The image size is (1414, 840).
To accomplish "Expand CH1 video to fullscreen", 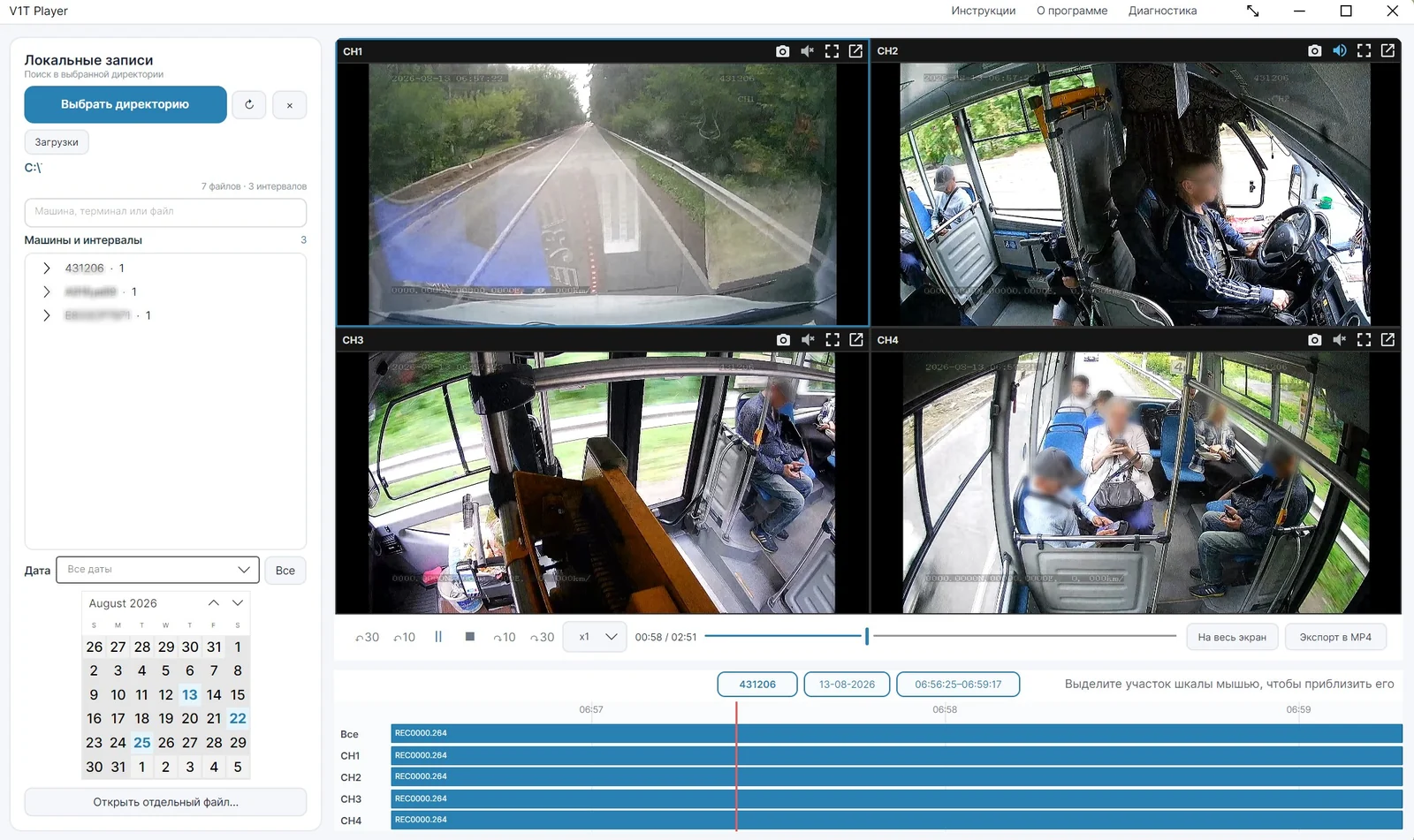I will [x=832, y=51].
